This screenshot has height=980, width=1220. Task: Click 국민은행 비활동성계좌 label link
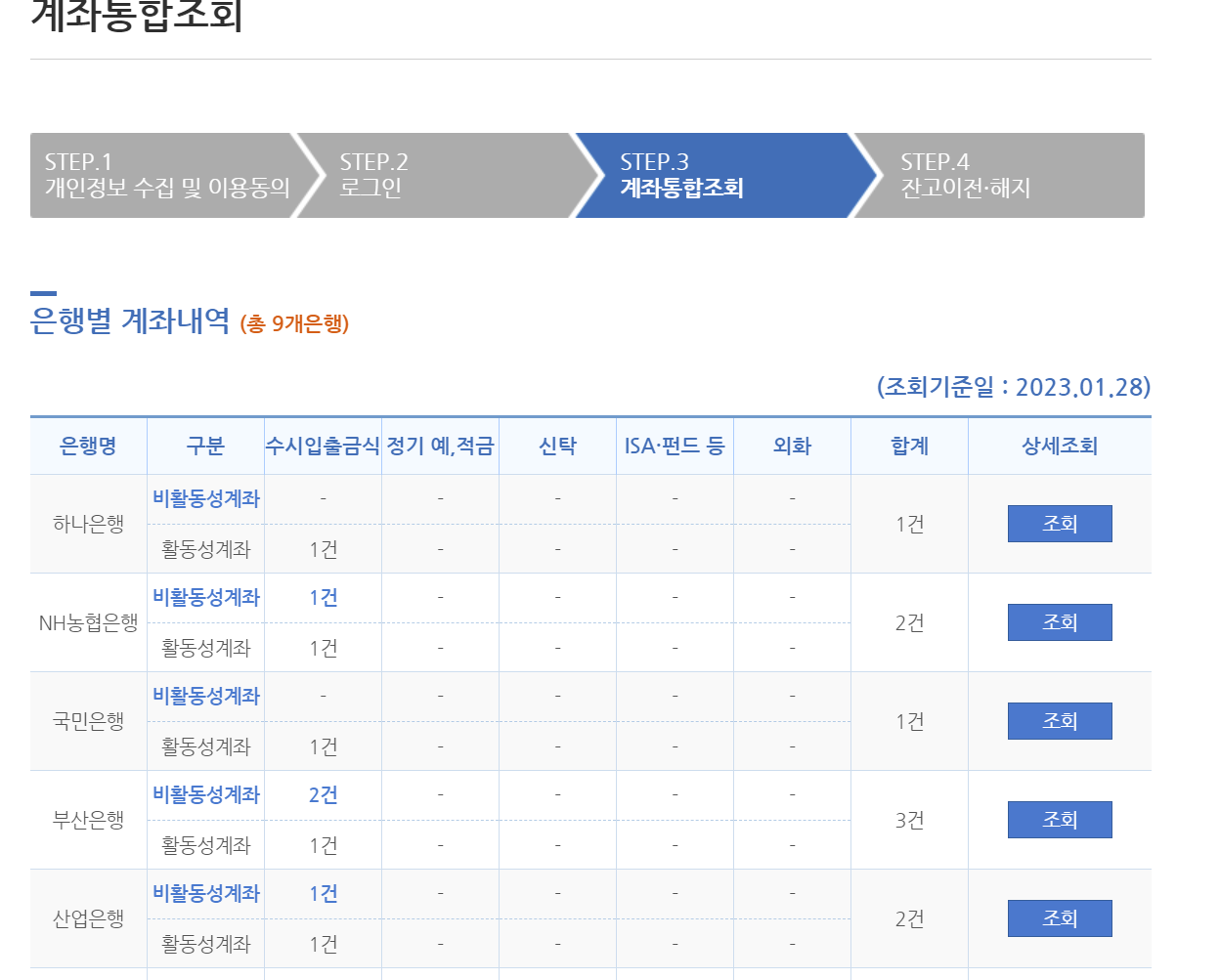[206, 696]
